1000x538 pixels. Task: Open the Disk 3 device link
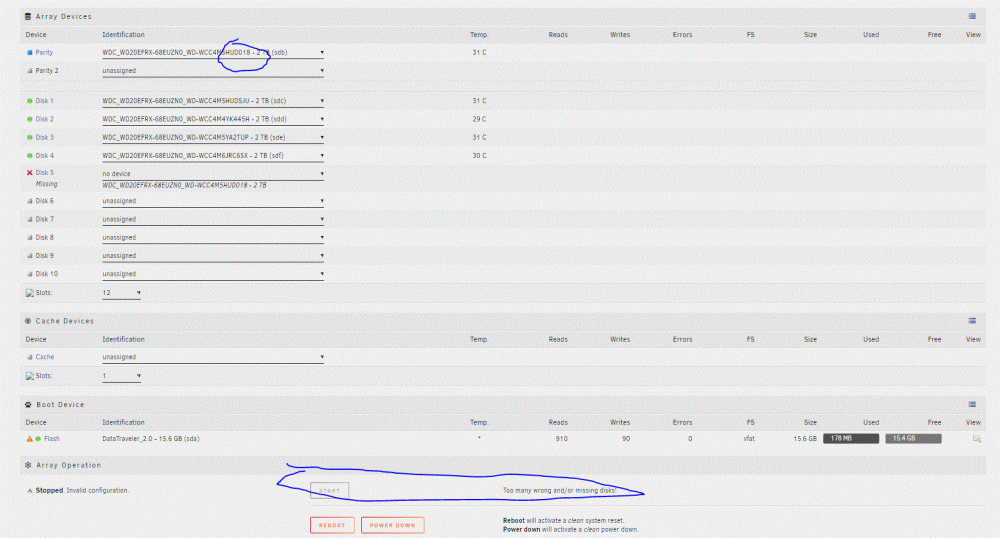tap(44, 137)
